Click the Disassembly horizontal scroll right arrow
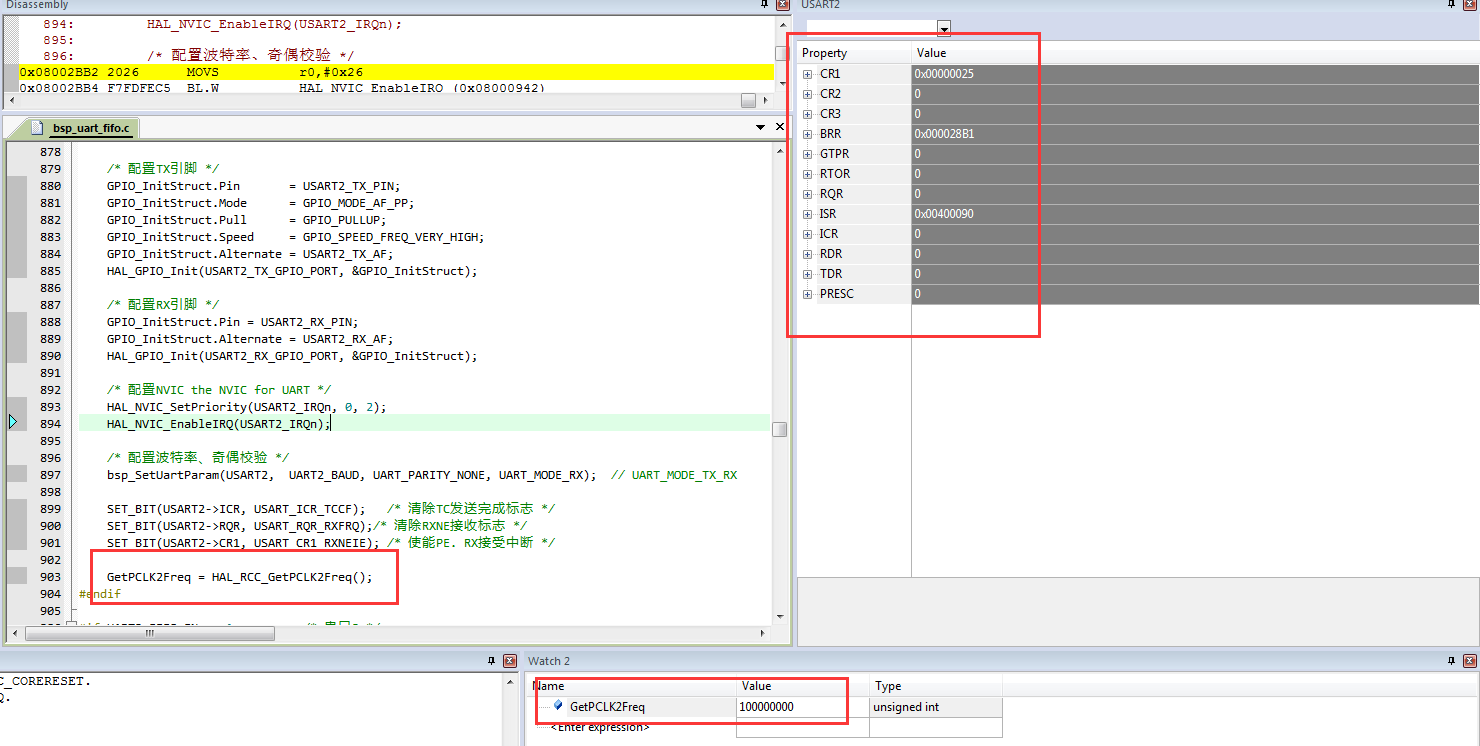 click(765, 100)
